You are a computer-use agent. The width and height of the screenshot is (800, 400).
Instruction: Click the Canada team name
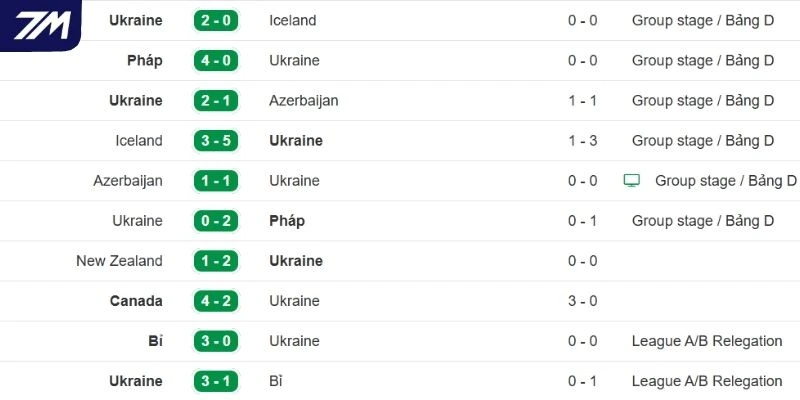(x=135, y=301)
